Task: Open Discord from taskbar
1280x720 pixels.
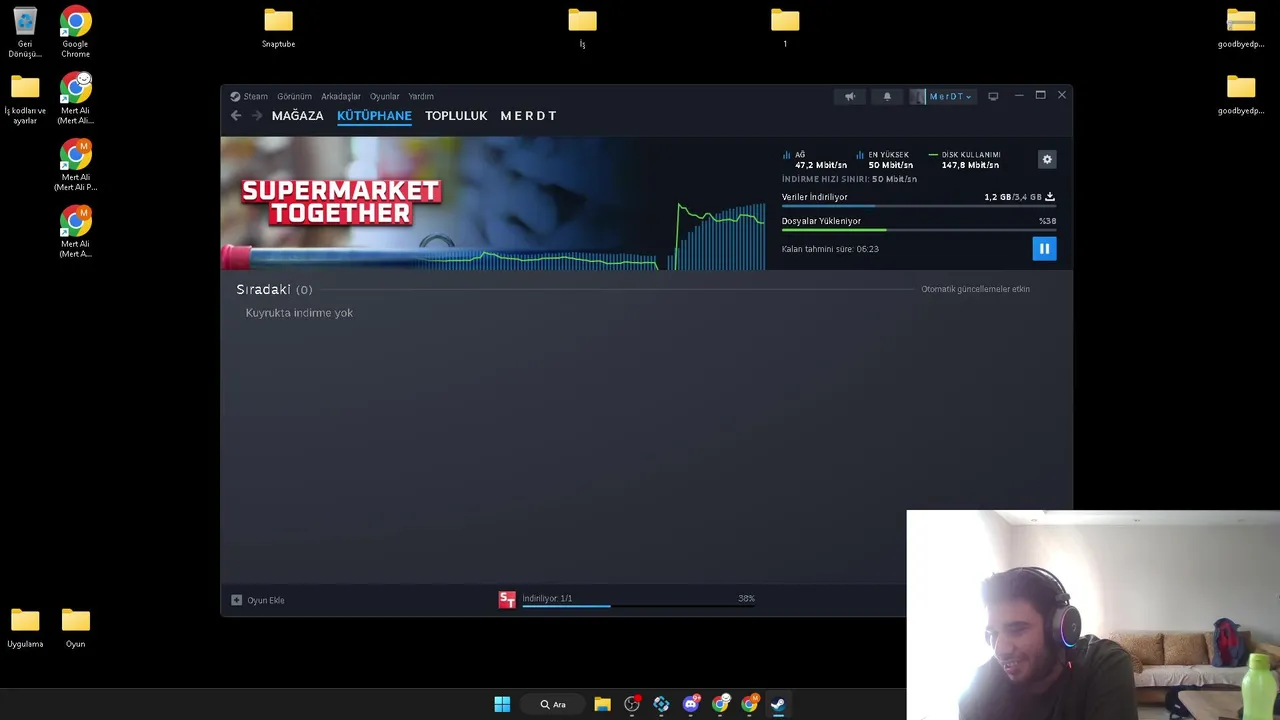Action: (x=691, y=704)
